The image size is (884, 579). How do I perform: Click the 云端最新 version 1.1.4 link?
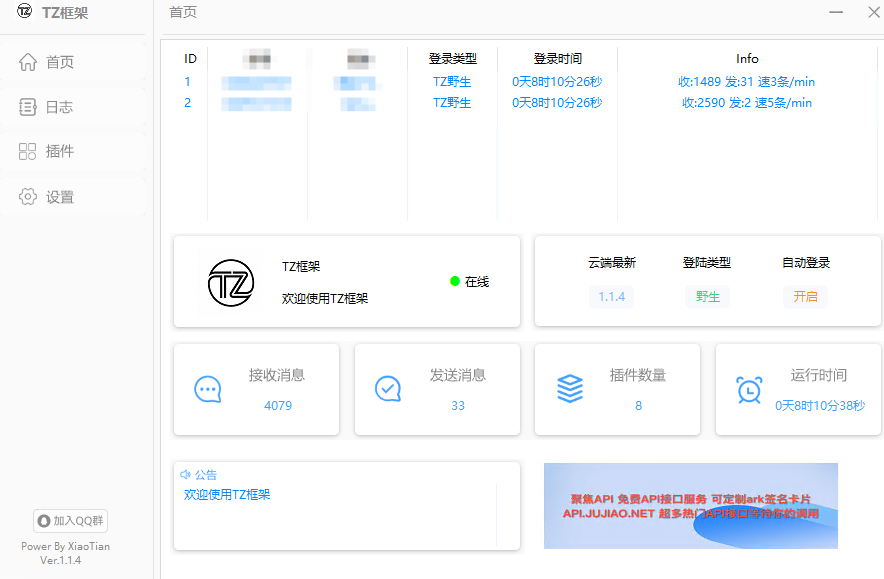(611, 296)
